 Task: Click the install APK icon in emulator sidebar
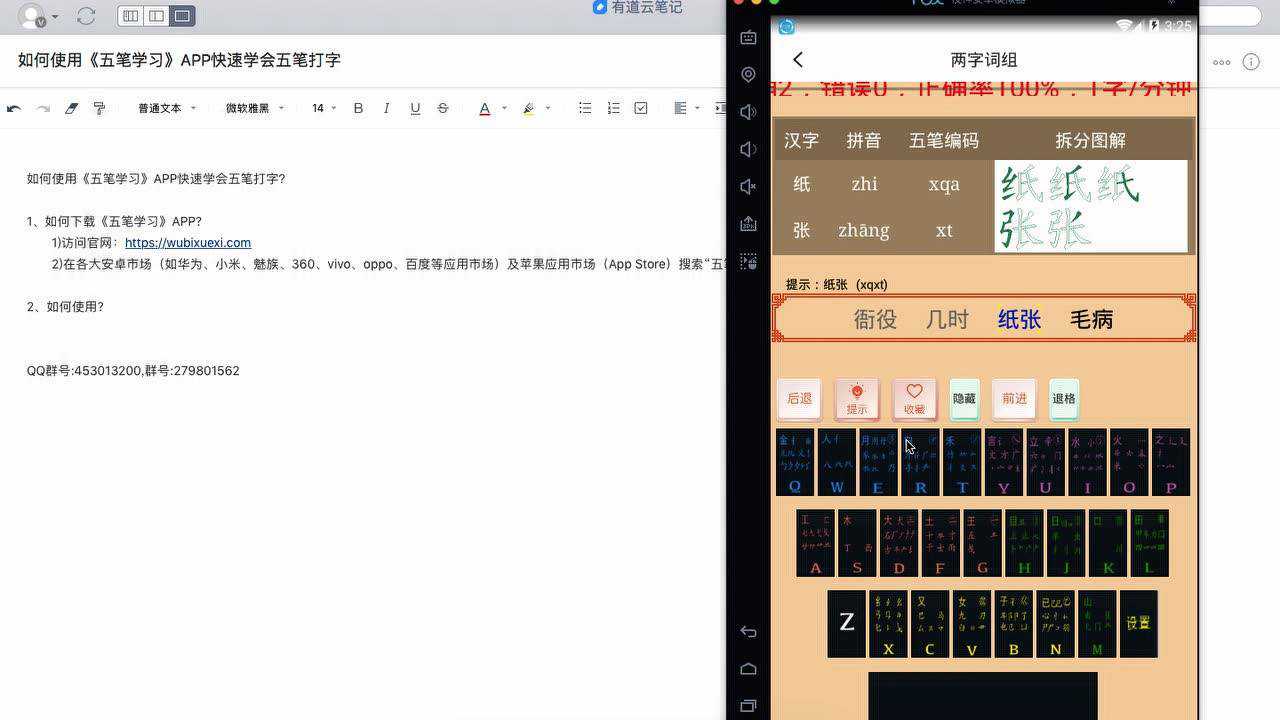748,224
